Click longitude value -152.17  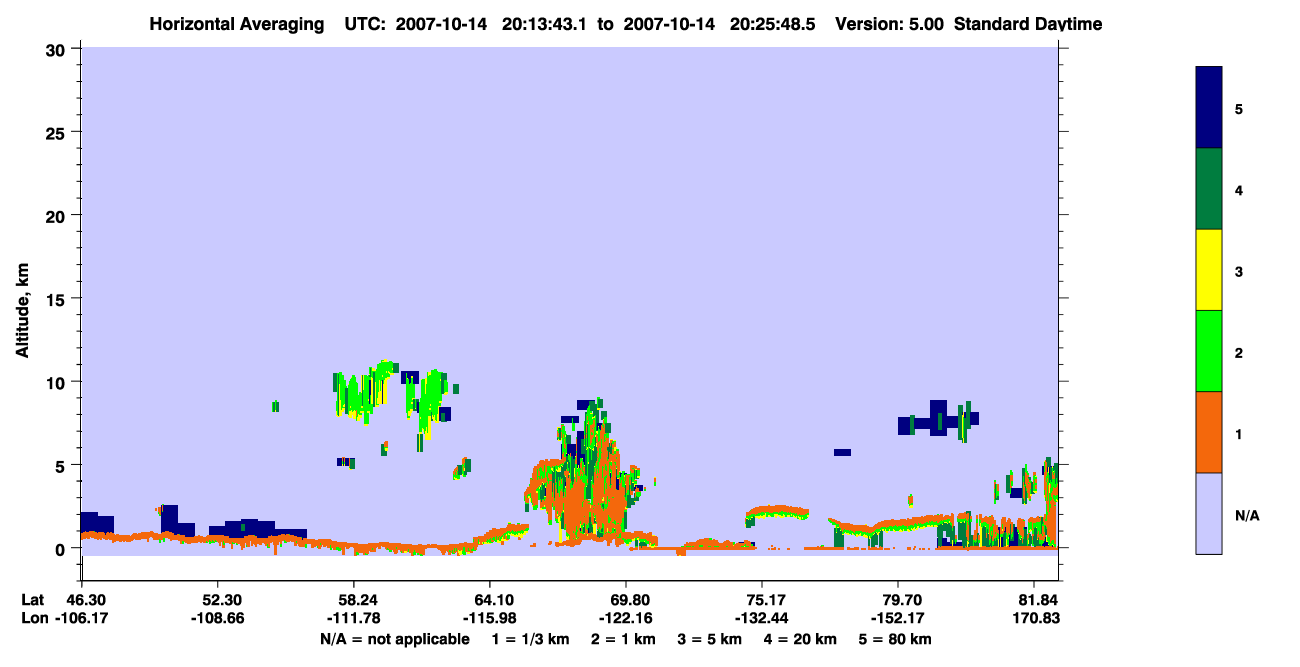(x=899, y=618)
